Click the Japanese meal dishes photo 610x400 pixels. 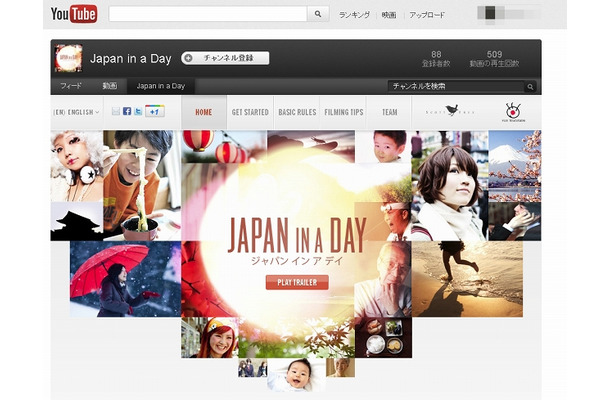(x=384, y=337)
